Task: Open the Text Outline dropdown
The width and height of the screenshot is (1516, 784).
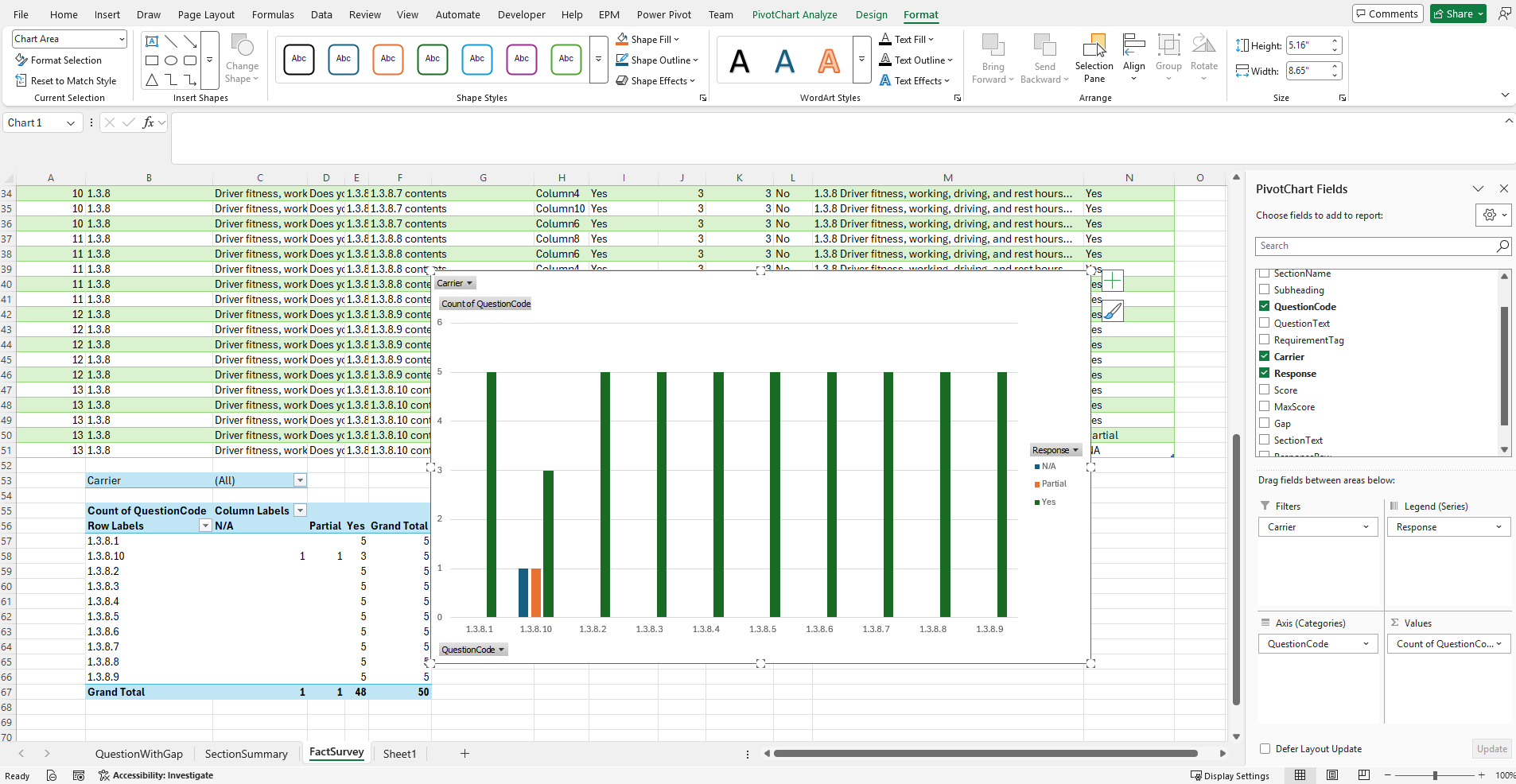Action: point(950,60)
